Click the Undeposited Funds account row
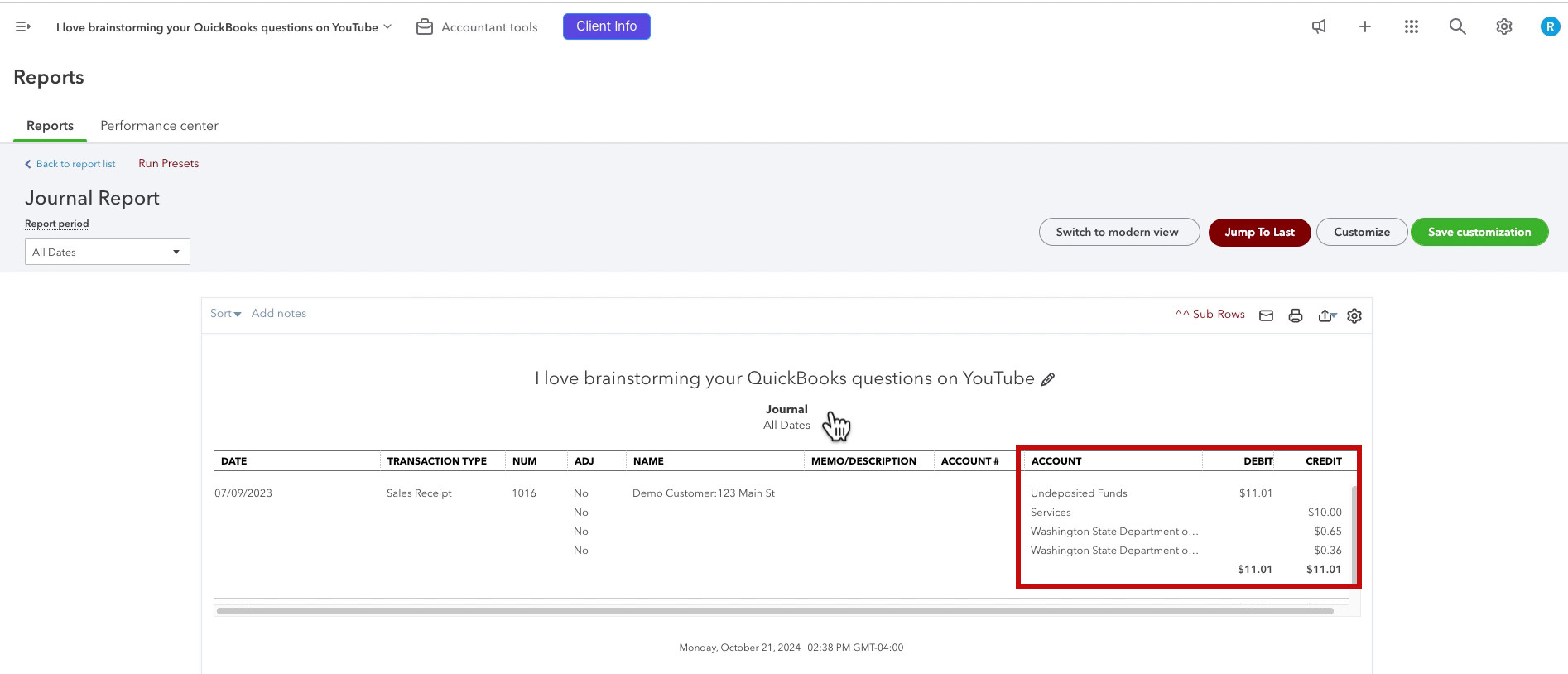 pyautogui.click(x=1079, y=493)
